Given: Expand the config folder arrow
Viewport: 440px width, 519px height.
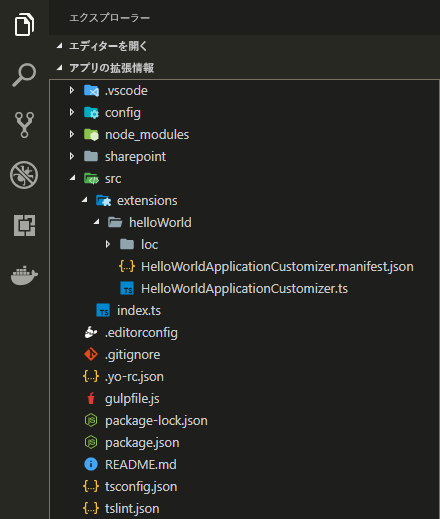Looking at the screenshot, I should 72,112.
